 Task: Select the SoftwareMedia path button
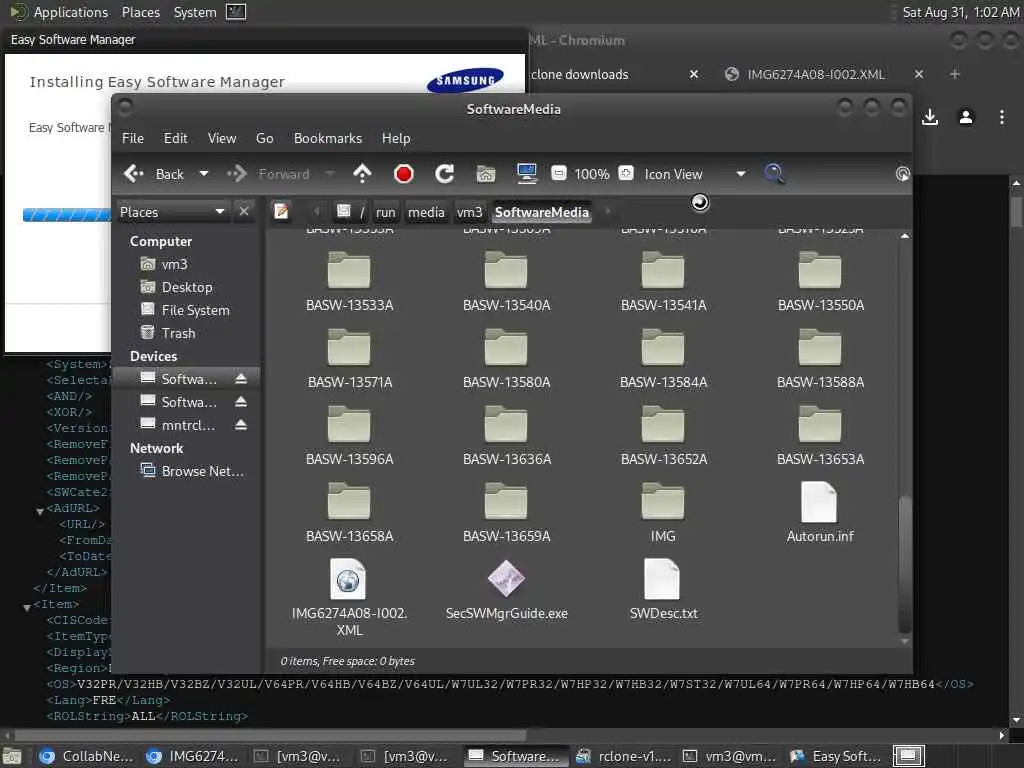tap(541, 212)
